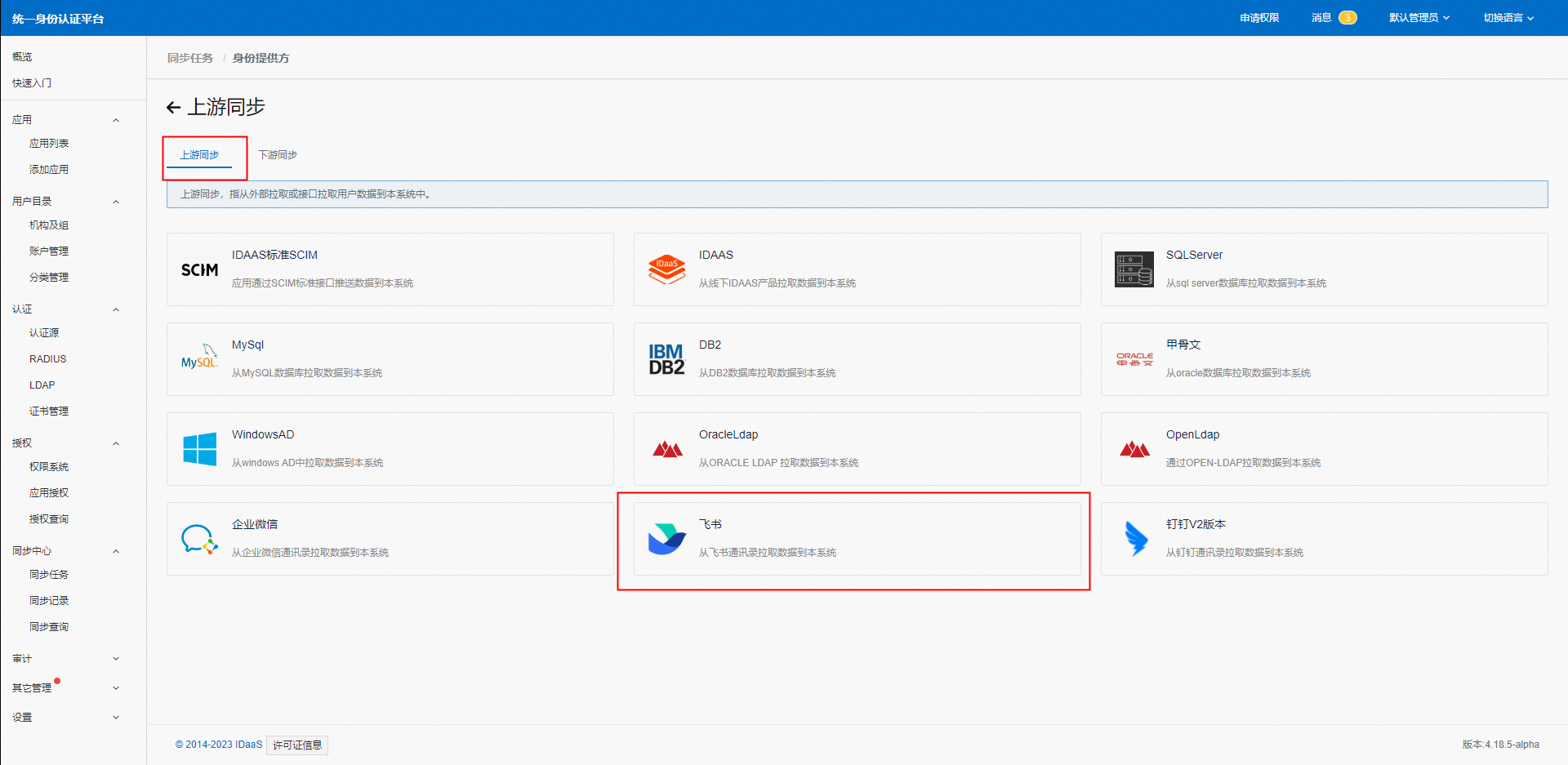Click the 从oracle数据库拉取数据到本系统 description
The width and height of the screenshot is (1568, 765).
1238,373
